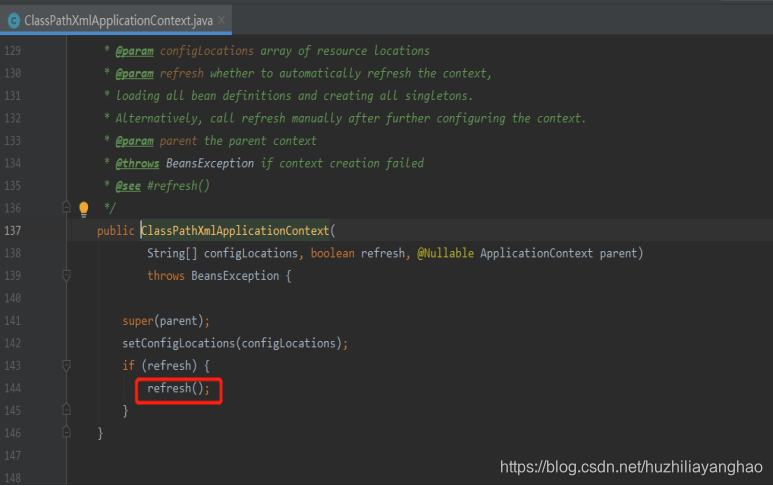Image resolution: width=773 pixels, height=486 pixels.
Task: Click the 'ApplicationContext parent' parameter
Action: coord(560,253)
